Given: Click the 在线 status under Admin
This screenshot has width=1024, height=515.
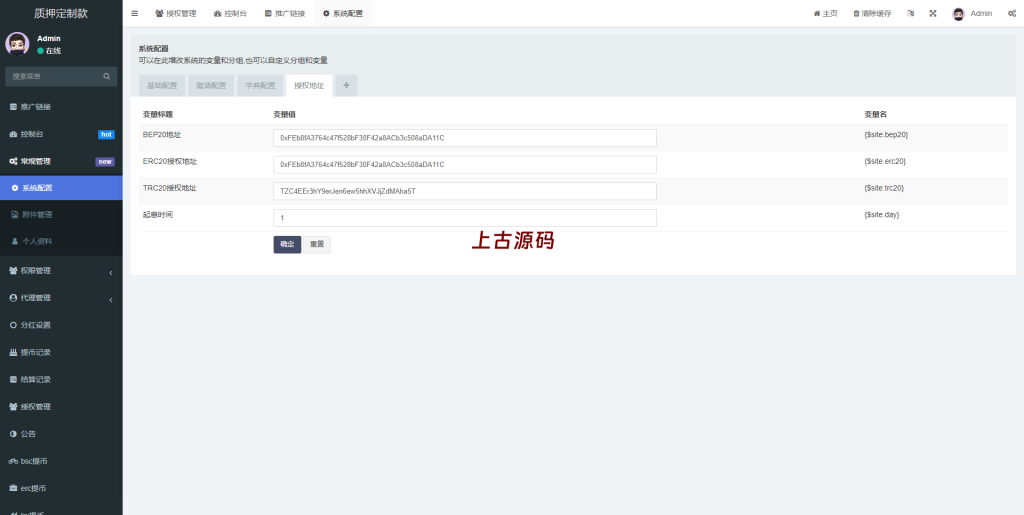Looking at the screenshot, I should click(x=49, y=51).
